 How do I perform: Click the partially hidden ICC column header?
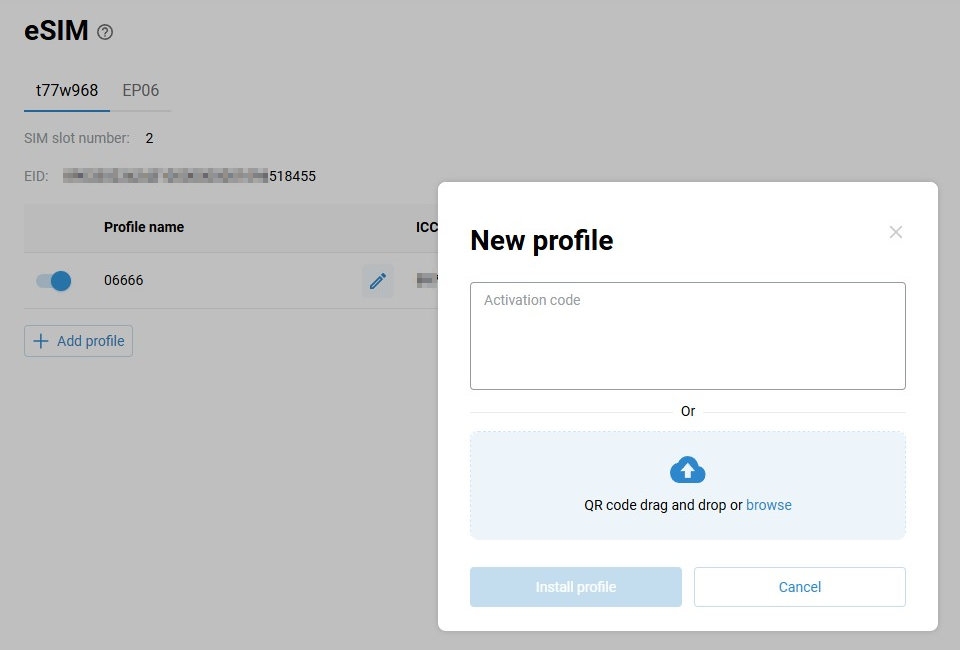pyautogui.click(x=427, y=227)
